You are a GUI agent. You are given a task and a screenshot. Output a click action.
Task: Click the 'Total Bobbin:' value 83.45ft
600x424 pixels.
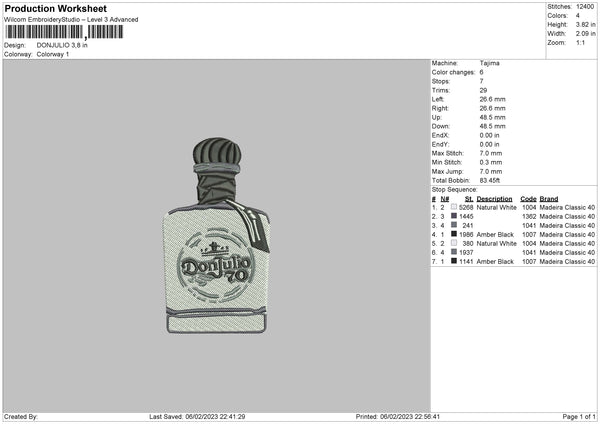click(x=490, y=181)
